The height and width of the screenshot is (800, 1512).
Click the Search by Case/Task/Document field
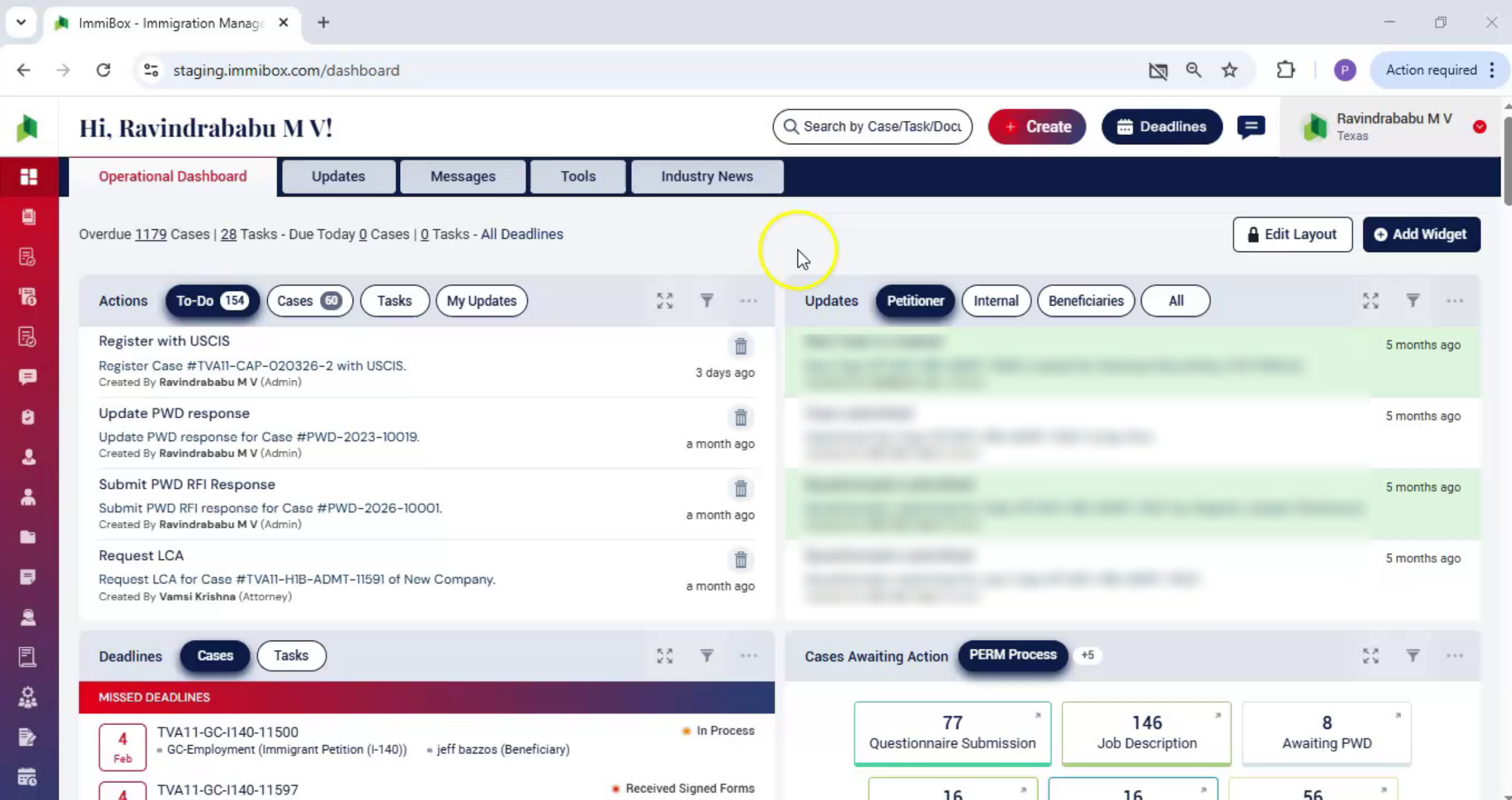(873, 127)
